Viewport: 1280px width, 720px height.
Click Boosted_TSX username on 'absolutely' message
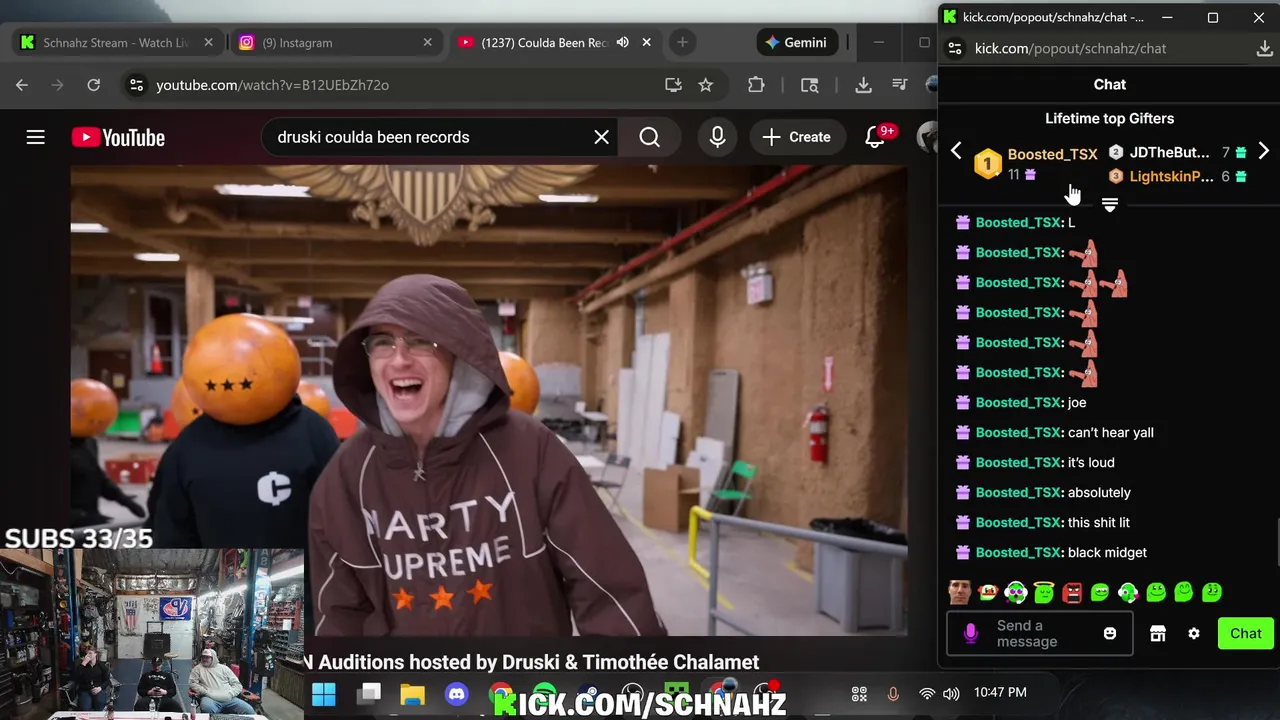1018,492
